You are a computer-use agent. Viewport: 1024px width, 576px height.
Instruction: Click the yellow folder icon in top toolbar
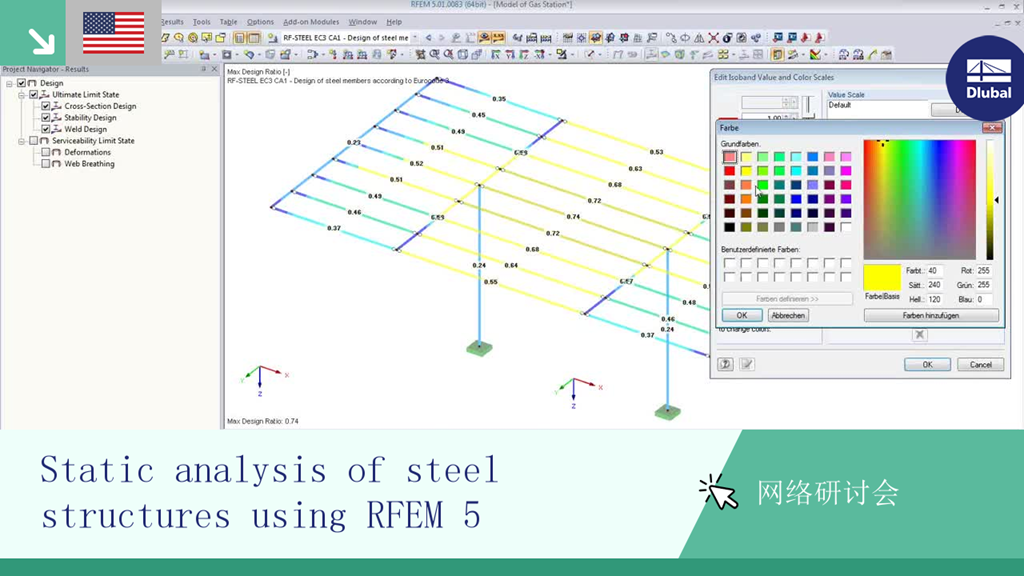(220, 38)
